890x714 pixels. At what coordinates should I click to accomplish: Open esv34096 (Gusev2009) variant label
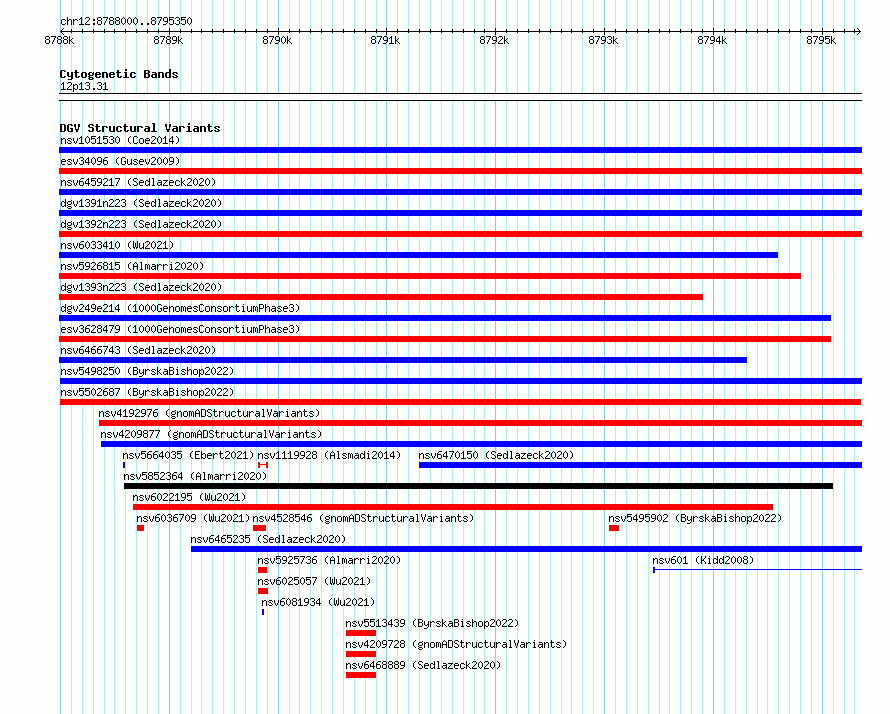click(120, 161)
